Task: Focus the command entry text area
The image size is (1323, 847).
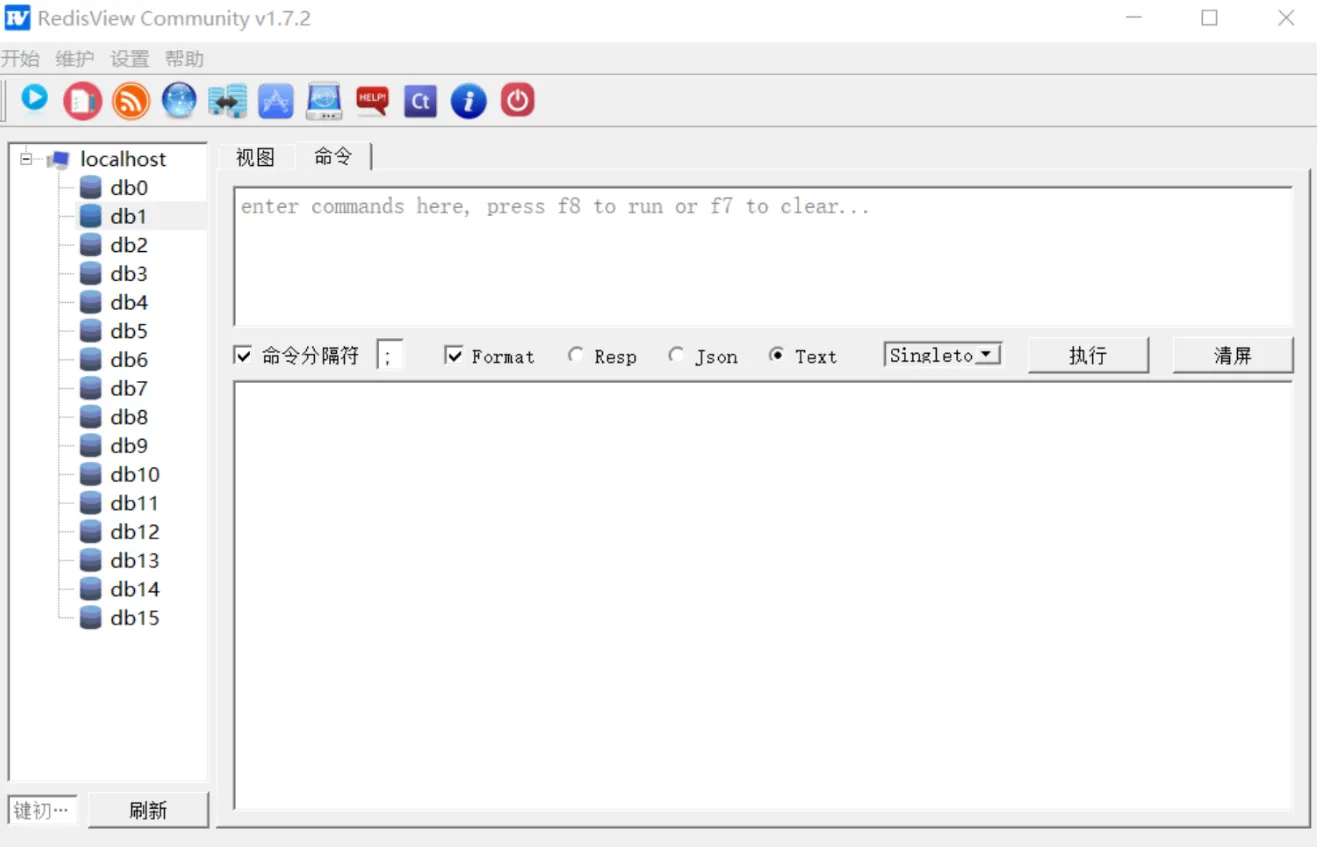Action: point(763,256)
